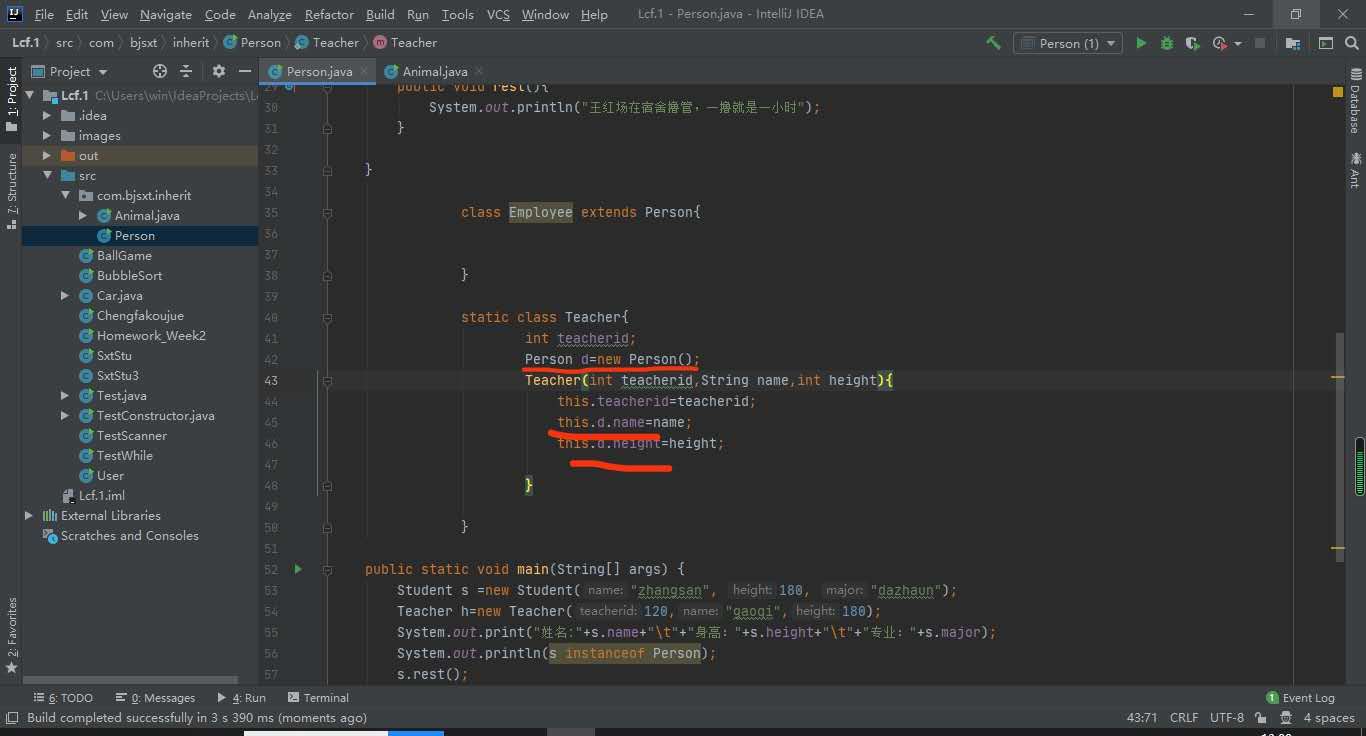This screenshot has height=736, width=1366.
Task: Expand the .idea folder
Action: click(x=47, y=115)
